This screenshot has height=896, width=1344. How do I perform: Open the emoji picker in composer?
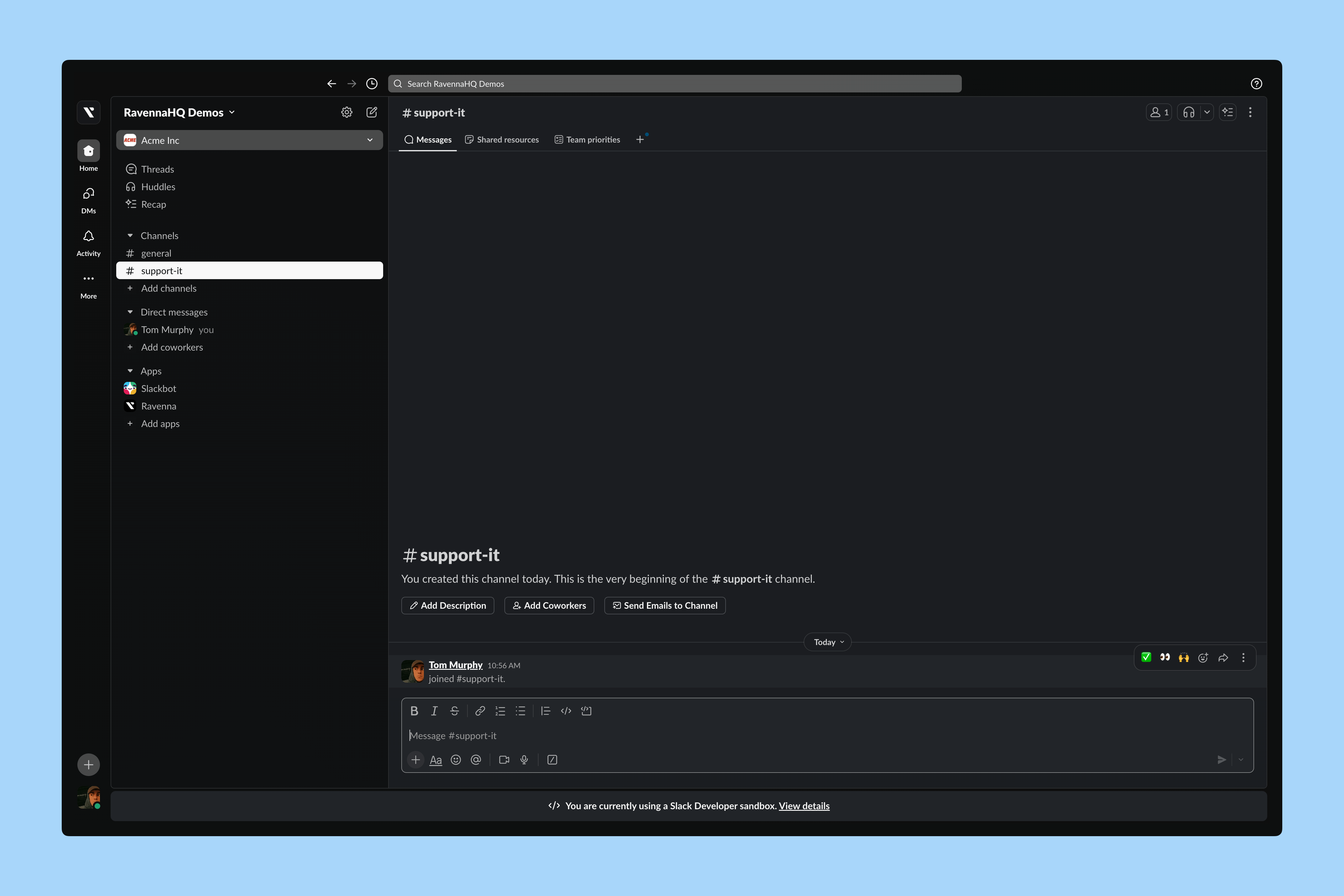pos(456,759)
